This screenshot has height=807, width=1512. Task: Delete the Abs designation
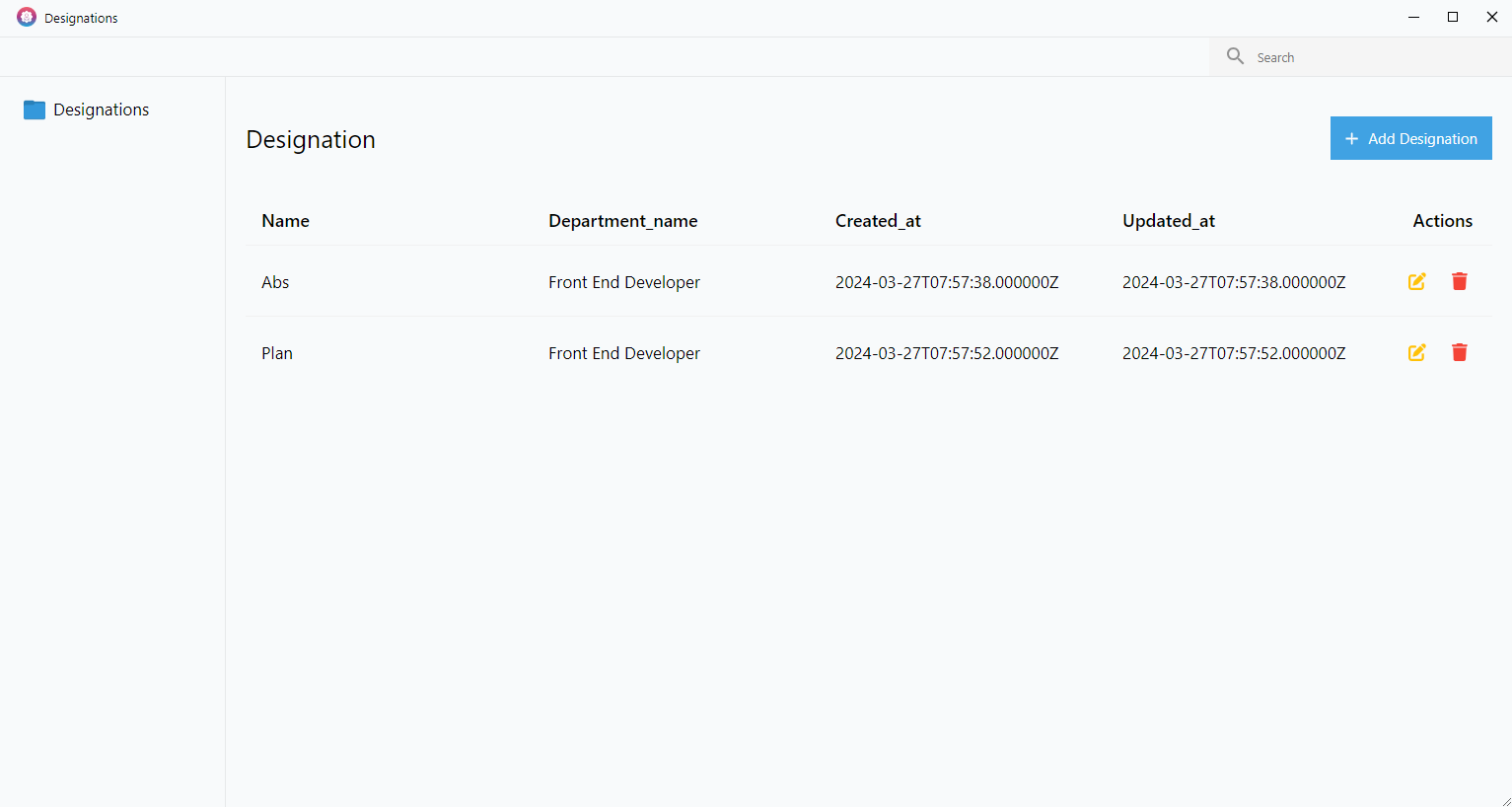1460,281
